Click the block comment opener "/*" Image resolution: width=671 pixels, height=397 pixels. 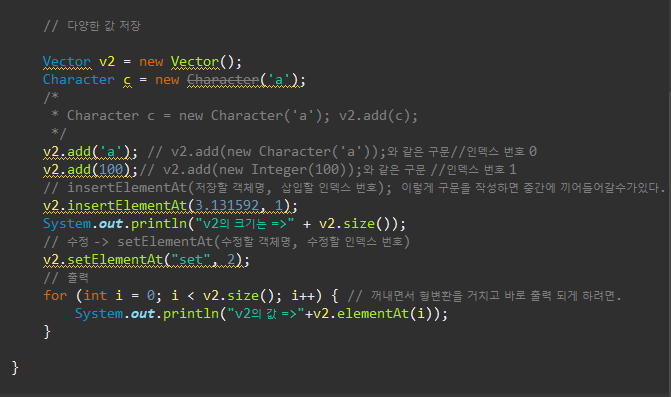pyautogui.click(x=51, y=98)
